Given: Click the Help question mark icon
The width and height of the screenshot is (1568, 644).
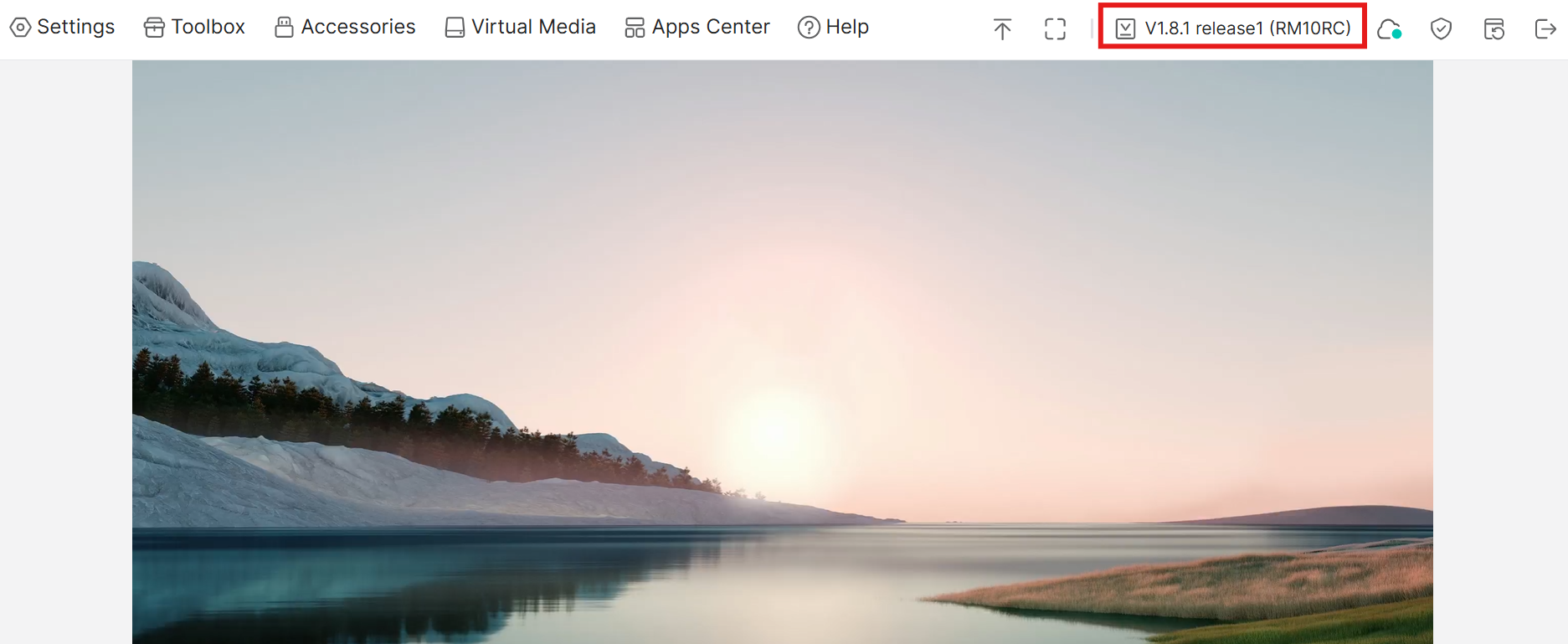Looking at the screenshot, I should point(809,28).
